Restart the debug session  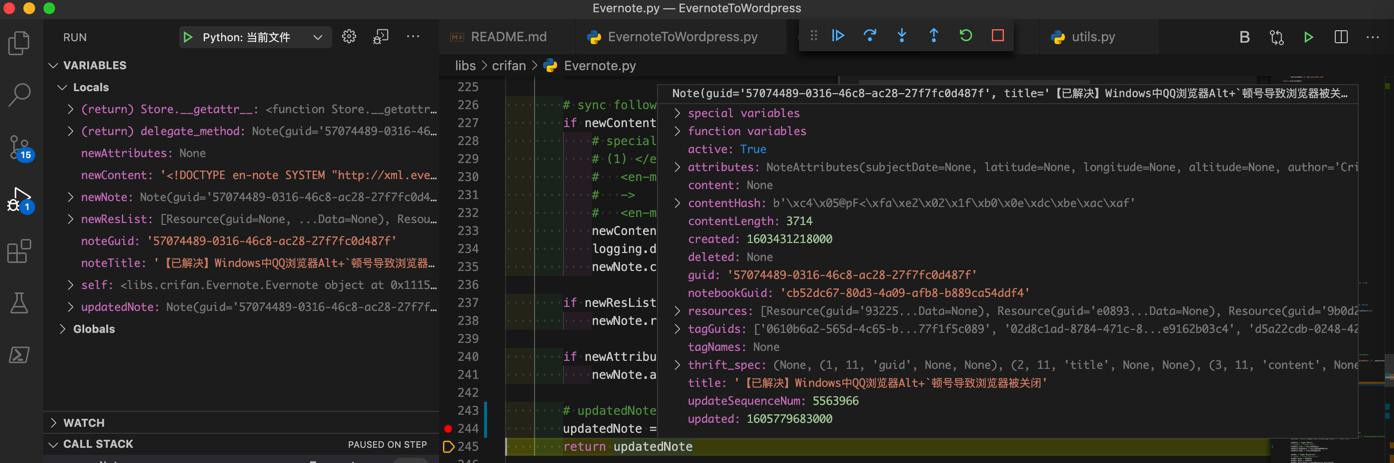click(966, 36)
